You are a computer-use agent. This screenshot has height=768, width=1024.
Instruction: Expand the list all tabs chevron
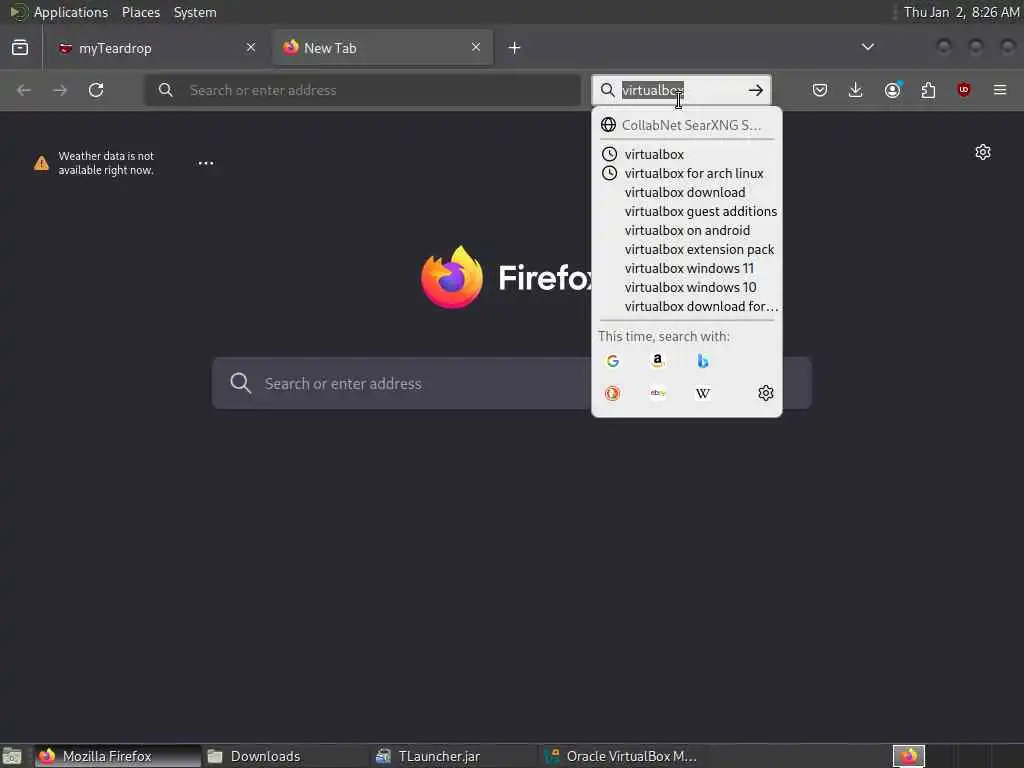(868, 47)
